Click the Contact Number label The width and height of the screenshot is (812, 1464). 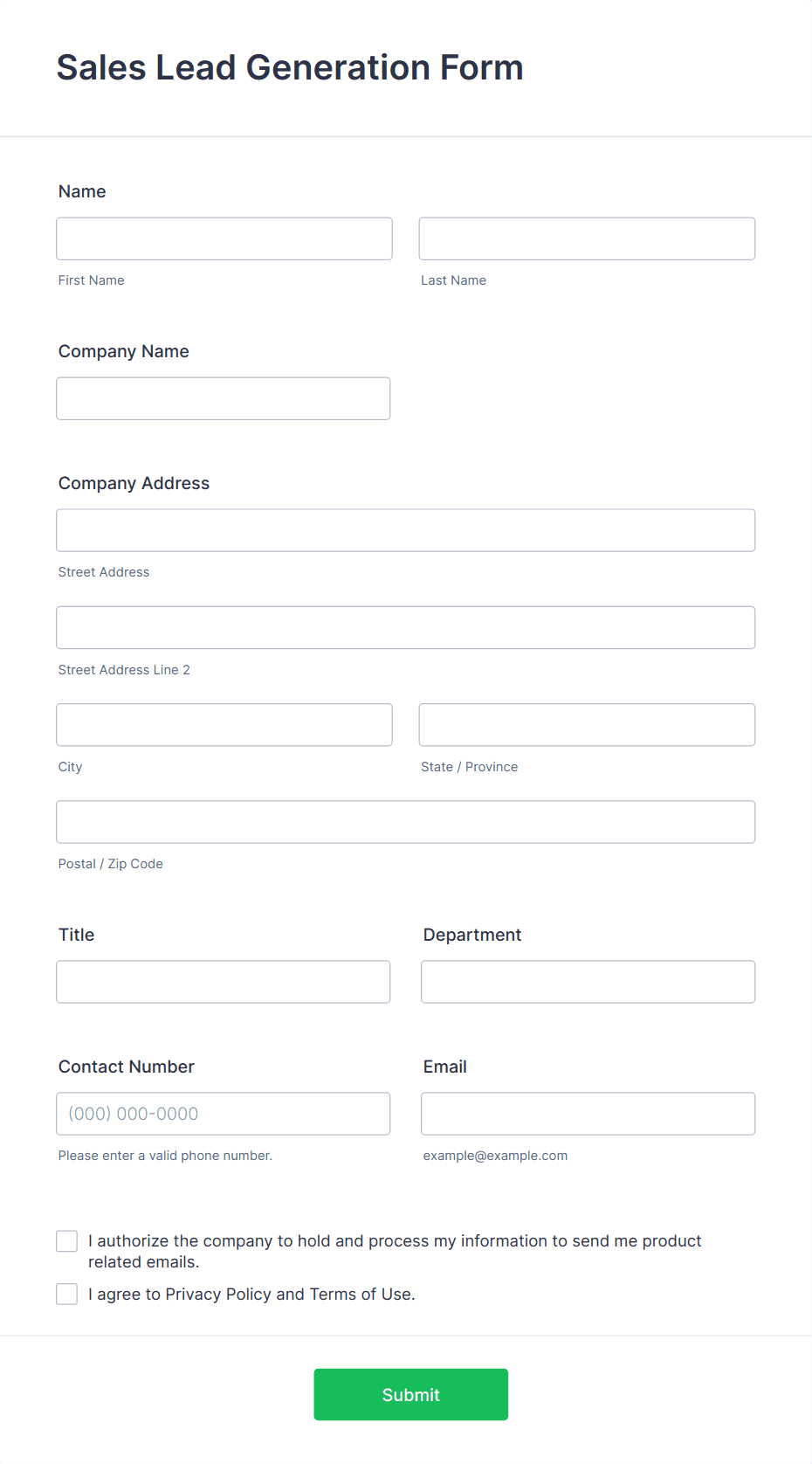point(127,1067)
